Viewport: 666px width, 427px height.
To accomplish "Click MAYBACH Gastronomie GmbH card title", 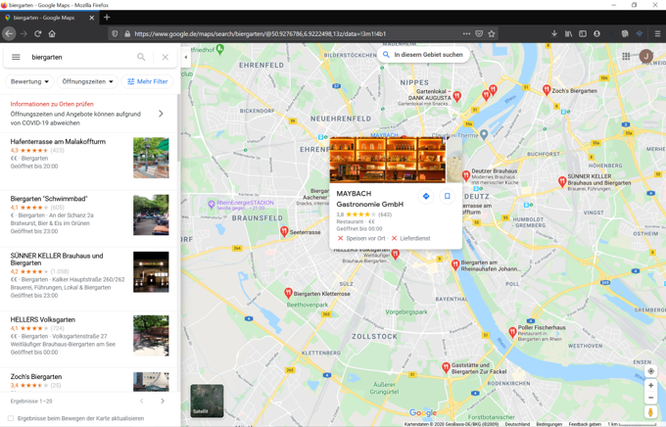I will point(370,199).
